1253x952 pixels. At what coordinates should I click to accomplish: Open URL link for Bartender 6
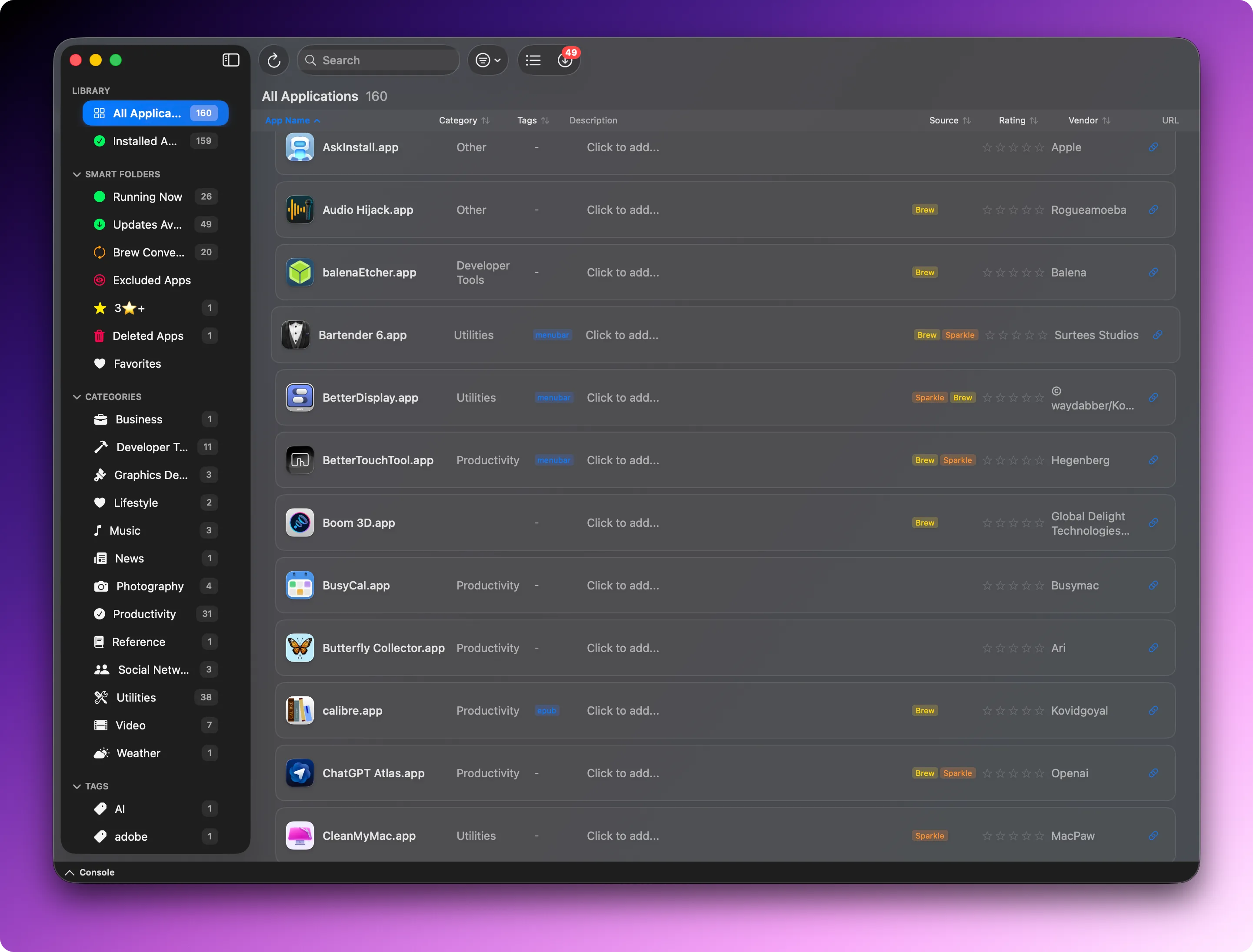(x=1157, y=335)
